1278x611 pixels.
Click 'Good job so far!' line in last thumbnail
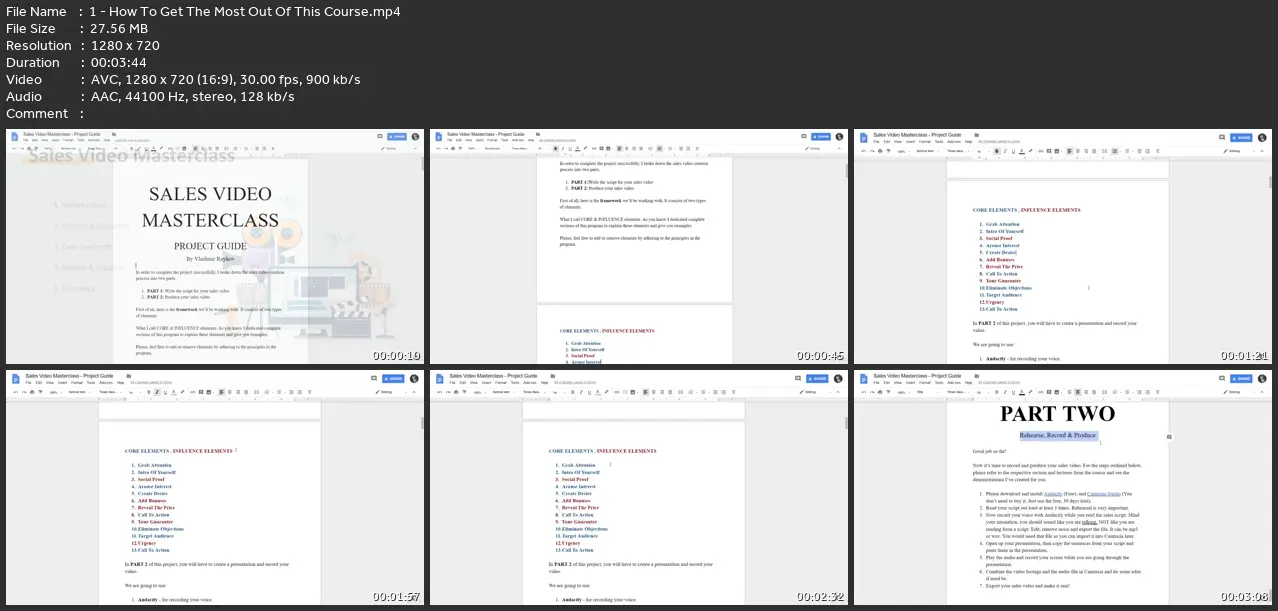[x=990, y=452]
